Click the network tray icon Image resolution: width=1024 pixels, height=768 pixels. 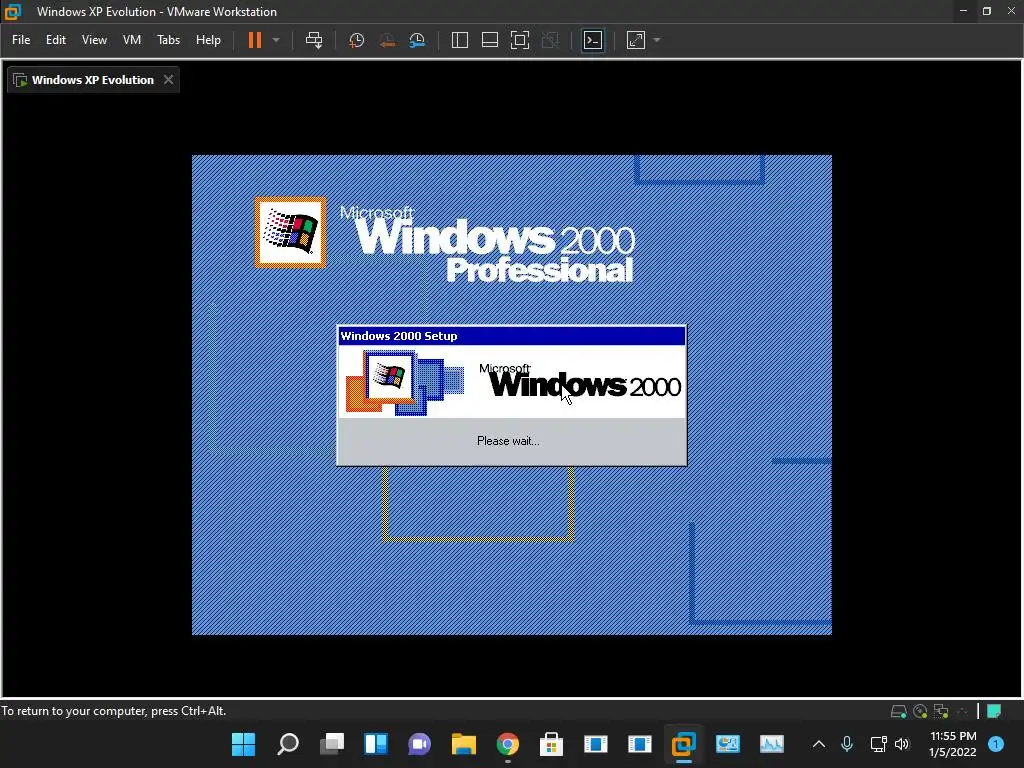(878, 744)
